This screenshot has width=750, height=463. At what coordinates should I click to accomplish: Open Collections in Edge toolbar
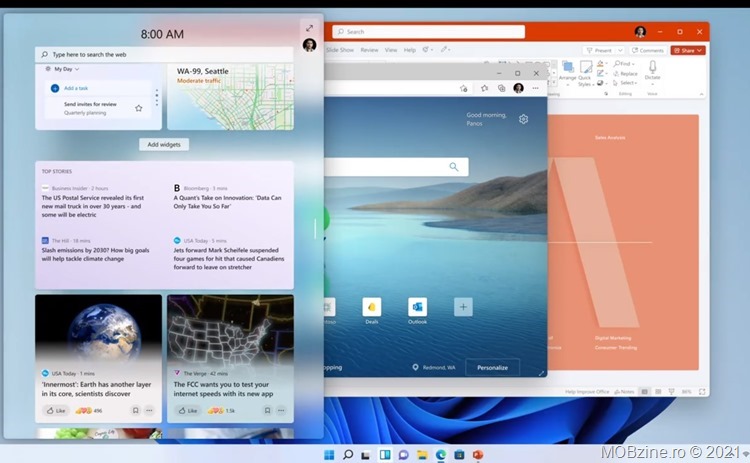pos(501,88)
